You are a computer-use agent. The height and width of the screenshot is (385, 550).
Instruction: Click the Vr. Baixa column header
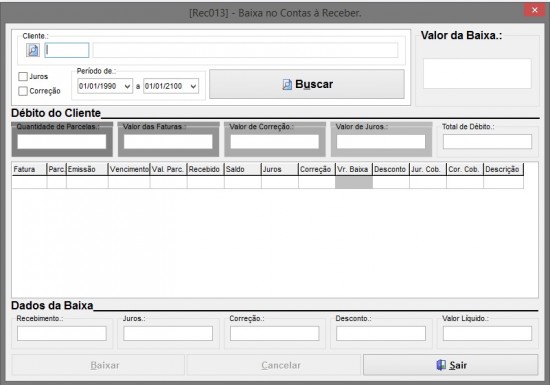354,169
